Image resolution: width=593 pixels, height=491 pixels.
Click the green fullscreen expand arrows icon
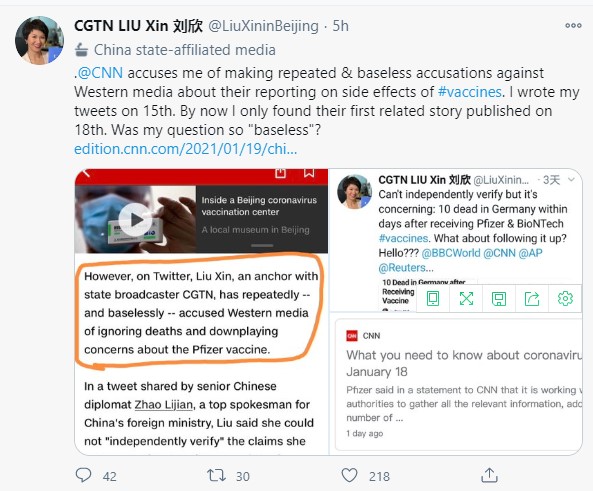click(x=466, y=298)
